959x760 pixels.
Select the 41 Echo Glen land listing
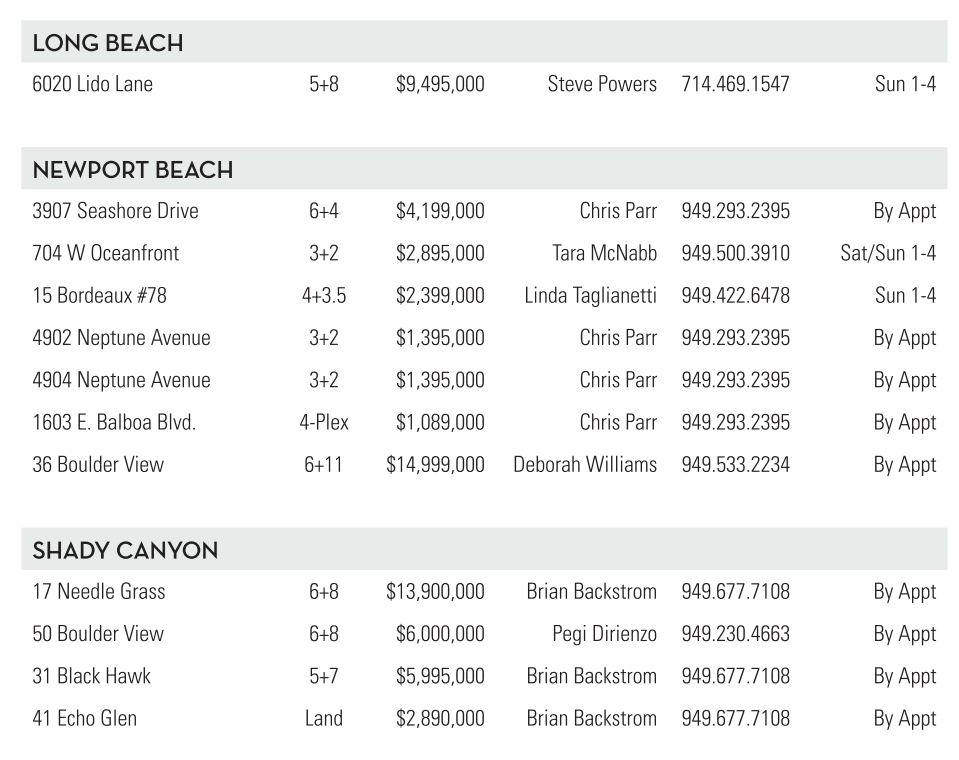coord(85,718)
